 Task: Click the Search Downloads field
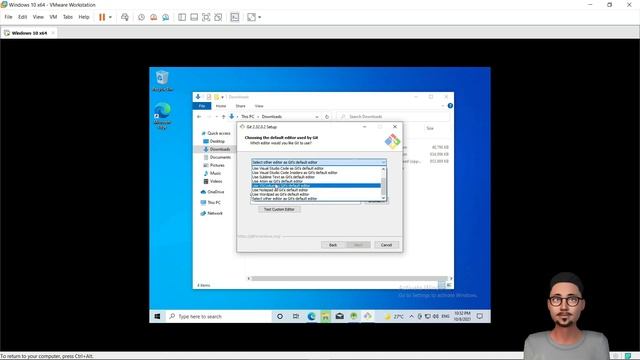pos(393,117)
